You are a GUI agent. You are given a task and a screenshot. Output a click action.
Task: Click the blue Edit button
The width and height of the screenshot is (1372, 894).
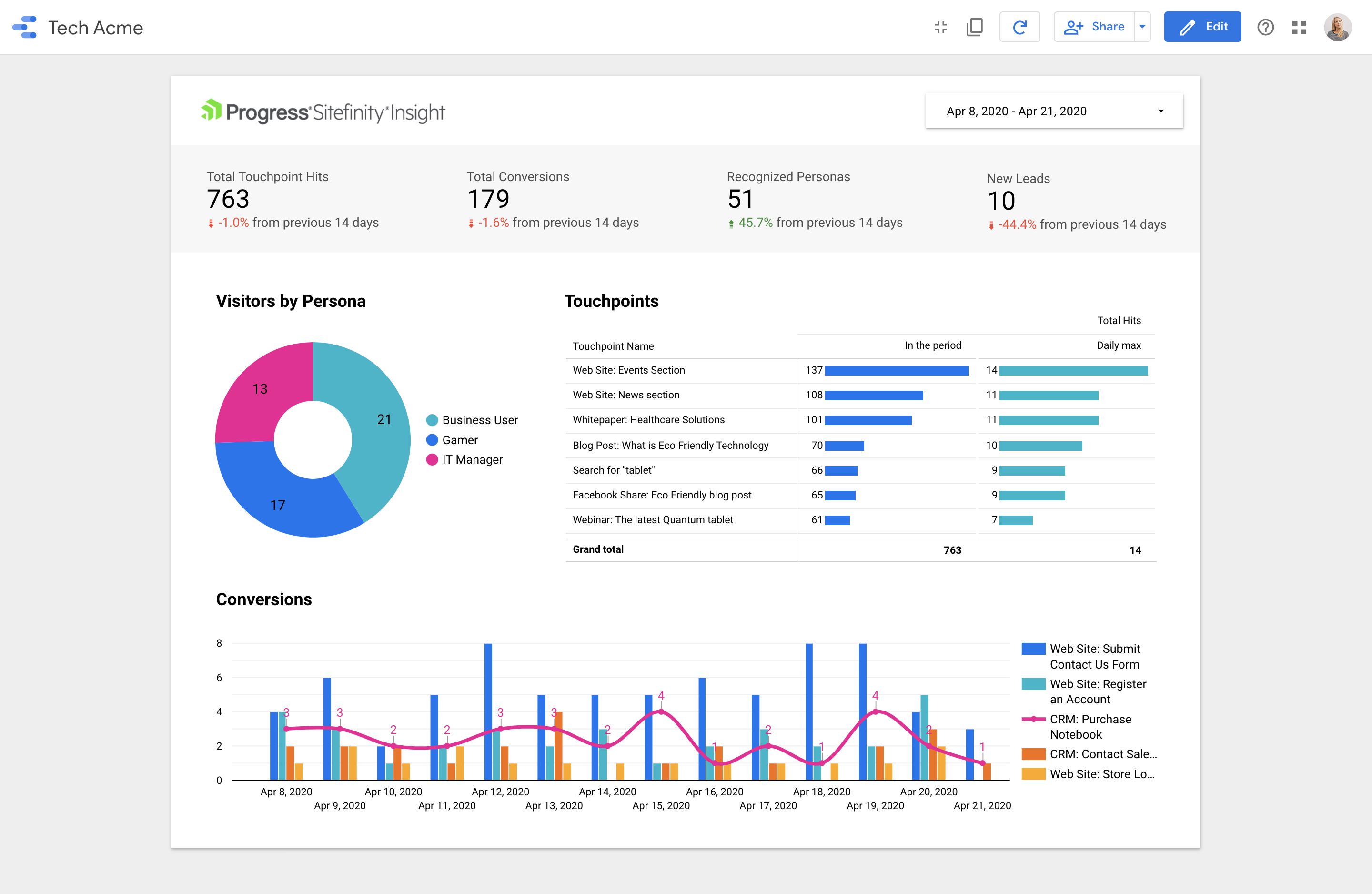[1202, 27]
